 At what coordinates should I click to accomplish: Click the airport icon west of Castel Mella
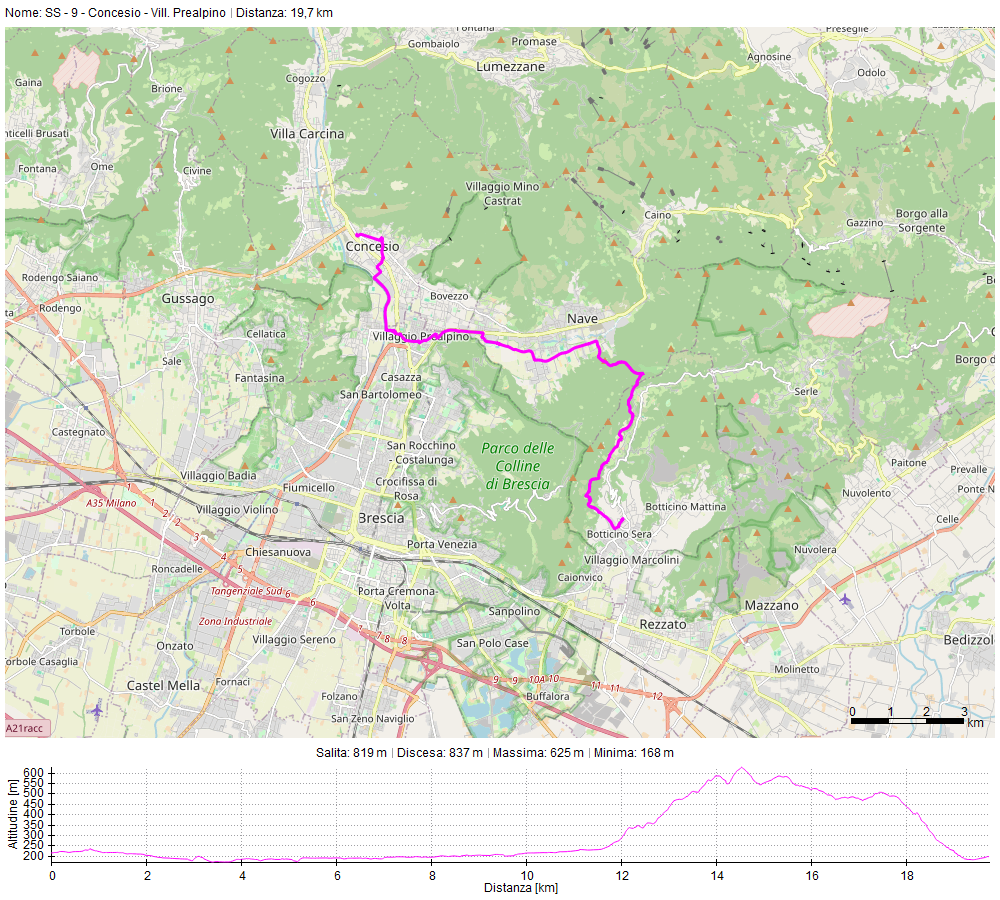tap(95, 710)
